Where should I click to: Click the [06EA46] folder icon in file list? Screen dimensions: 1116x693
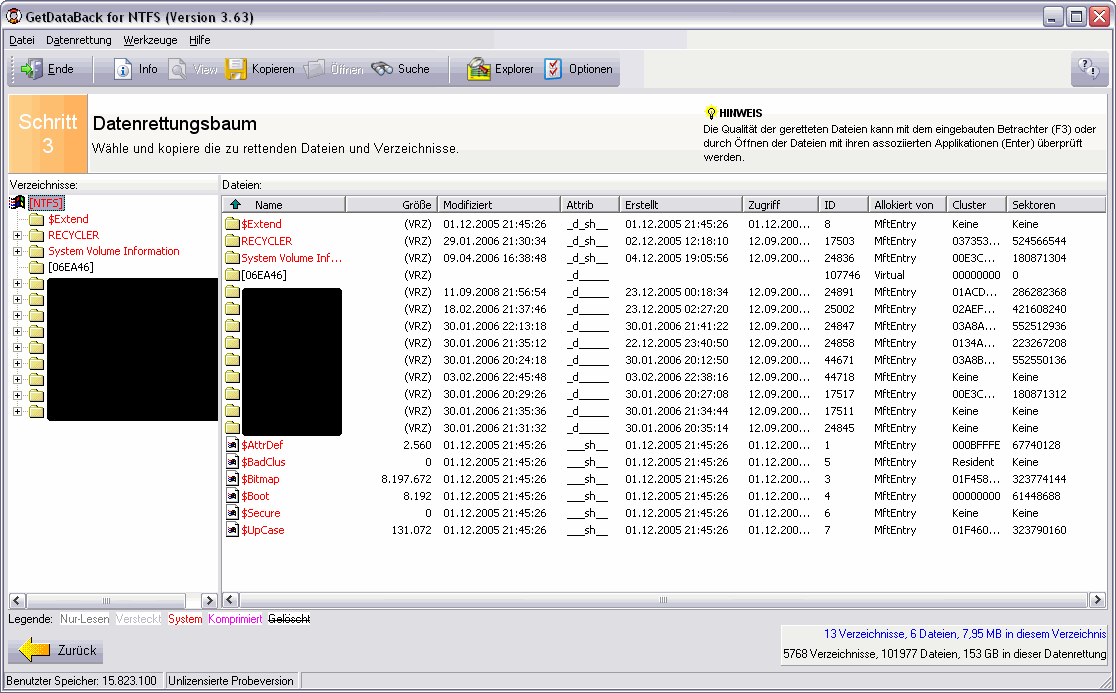click(232, 275)
